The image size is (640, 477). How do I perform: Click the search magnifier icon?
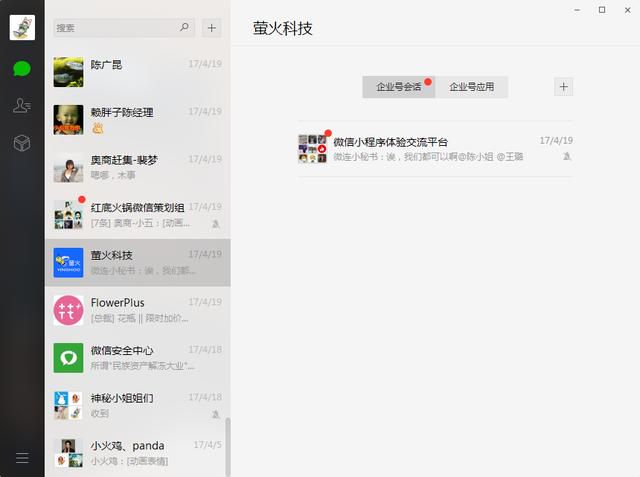coord(184,27)
